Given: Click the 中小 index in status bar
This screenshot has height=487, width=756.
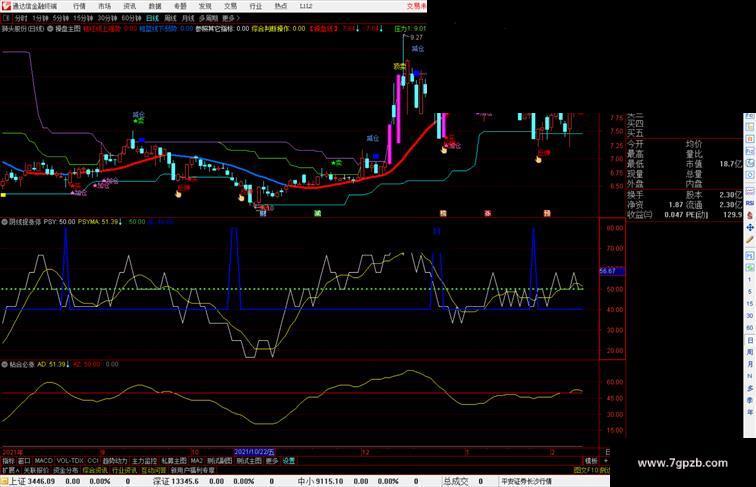Looking at the screenshot, I should [x=321, y=481].
